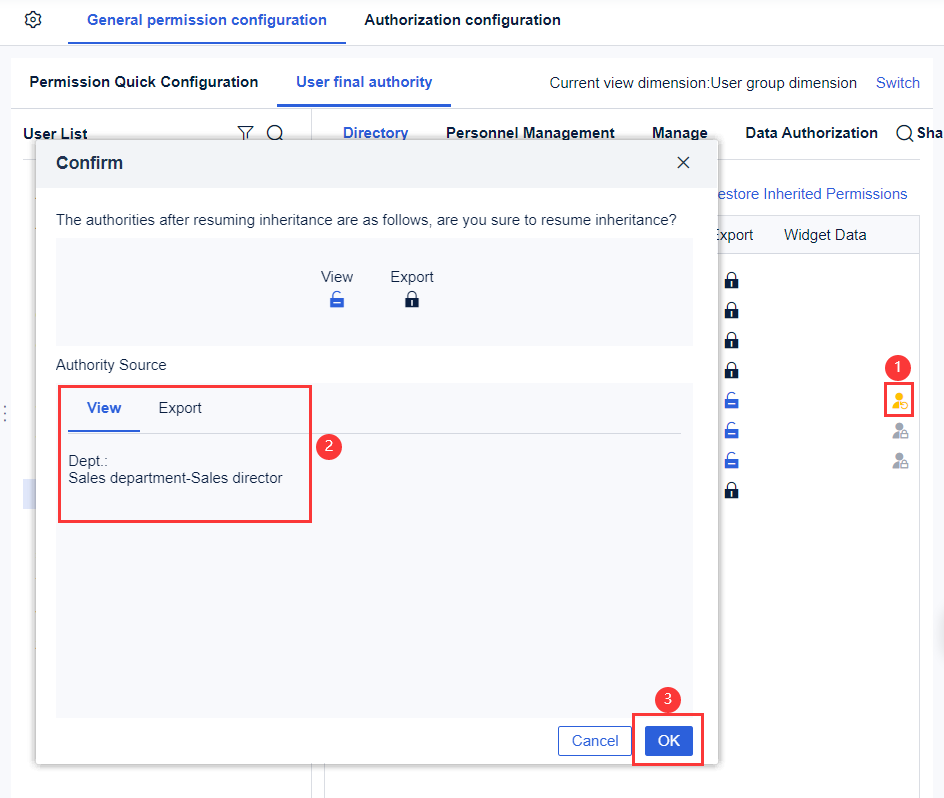
Task: Open the filter icon next to User List
Action: pyautogui.click(x=245, y=132)
